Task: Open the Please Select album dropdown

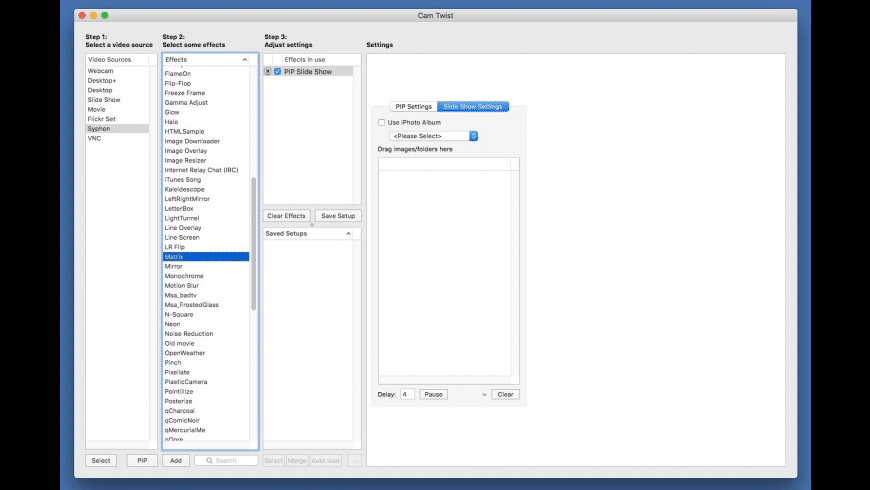Action: click(x=434, y=136)
